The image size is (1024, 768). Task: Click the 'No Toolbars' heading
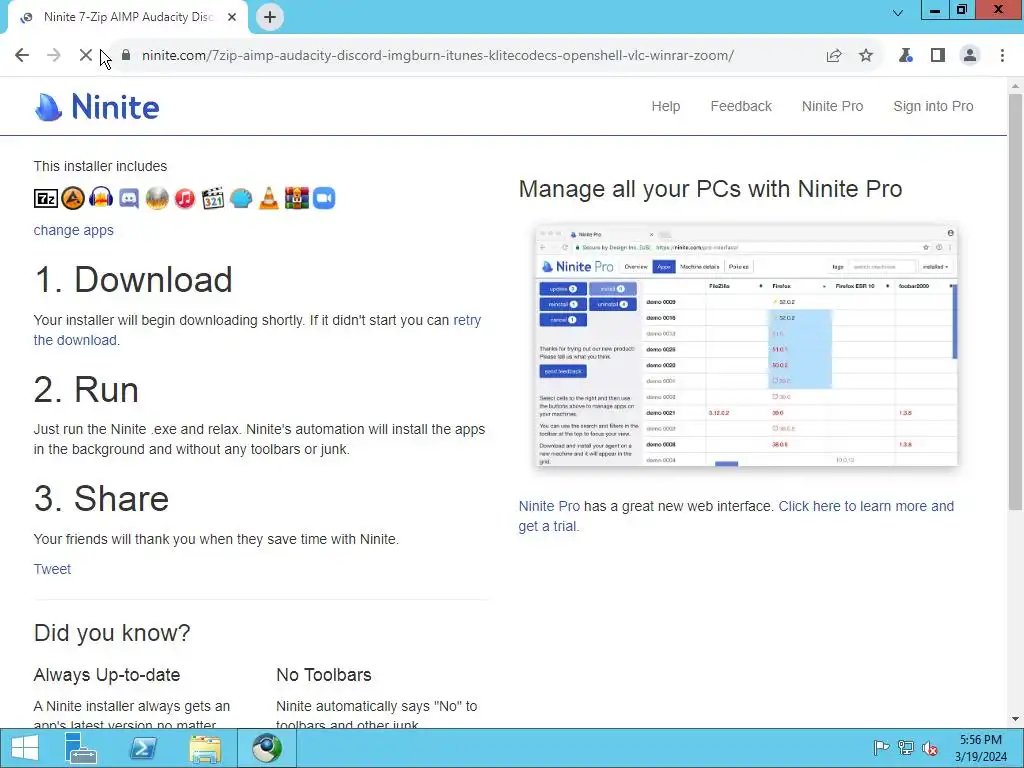coord(324,675)
